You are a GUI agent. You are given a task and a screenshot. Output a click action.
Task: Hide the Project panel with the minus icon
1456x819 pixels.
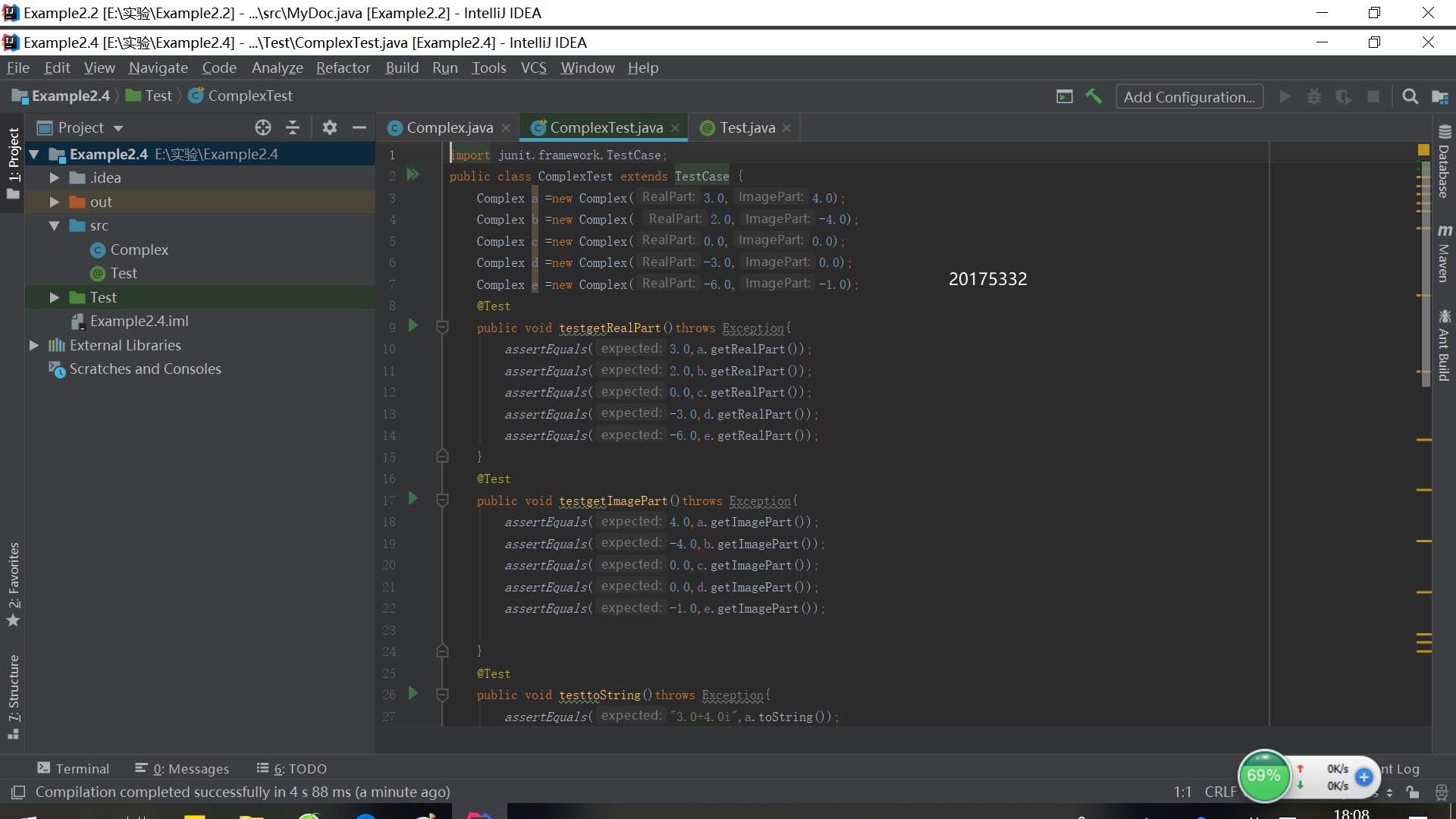(359, 127)
